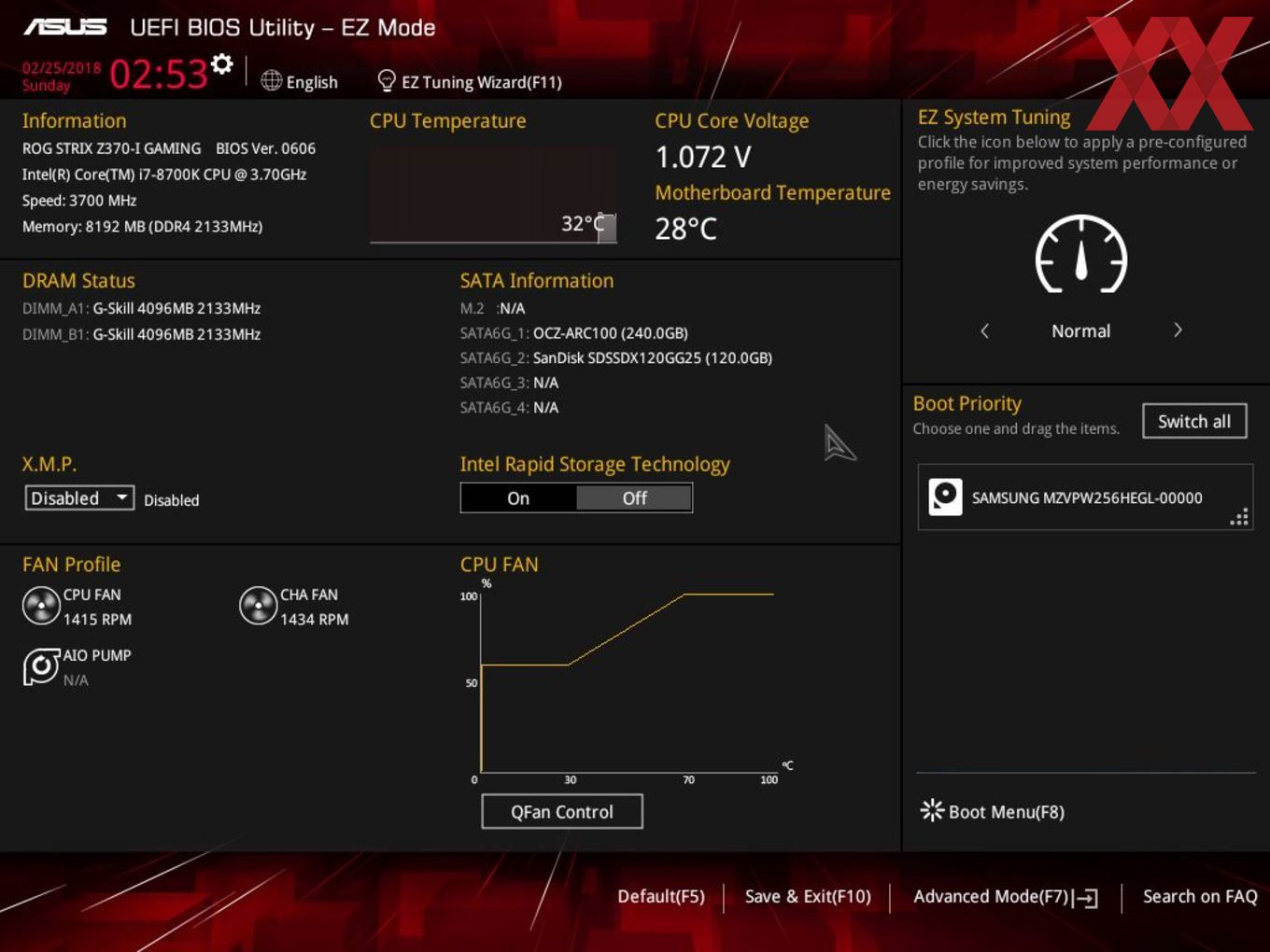Click DIMM_A1 G-Skill 4096MB row

tap(141, 308)
